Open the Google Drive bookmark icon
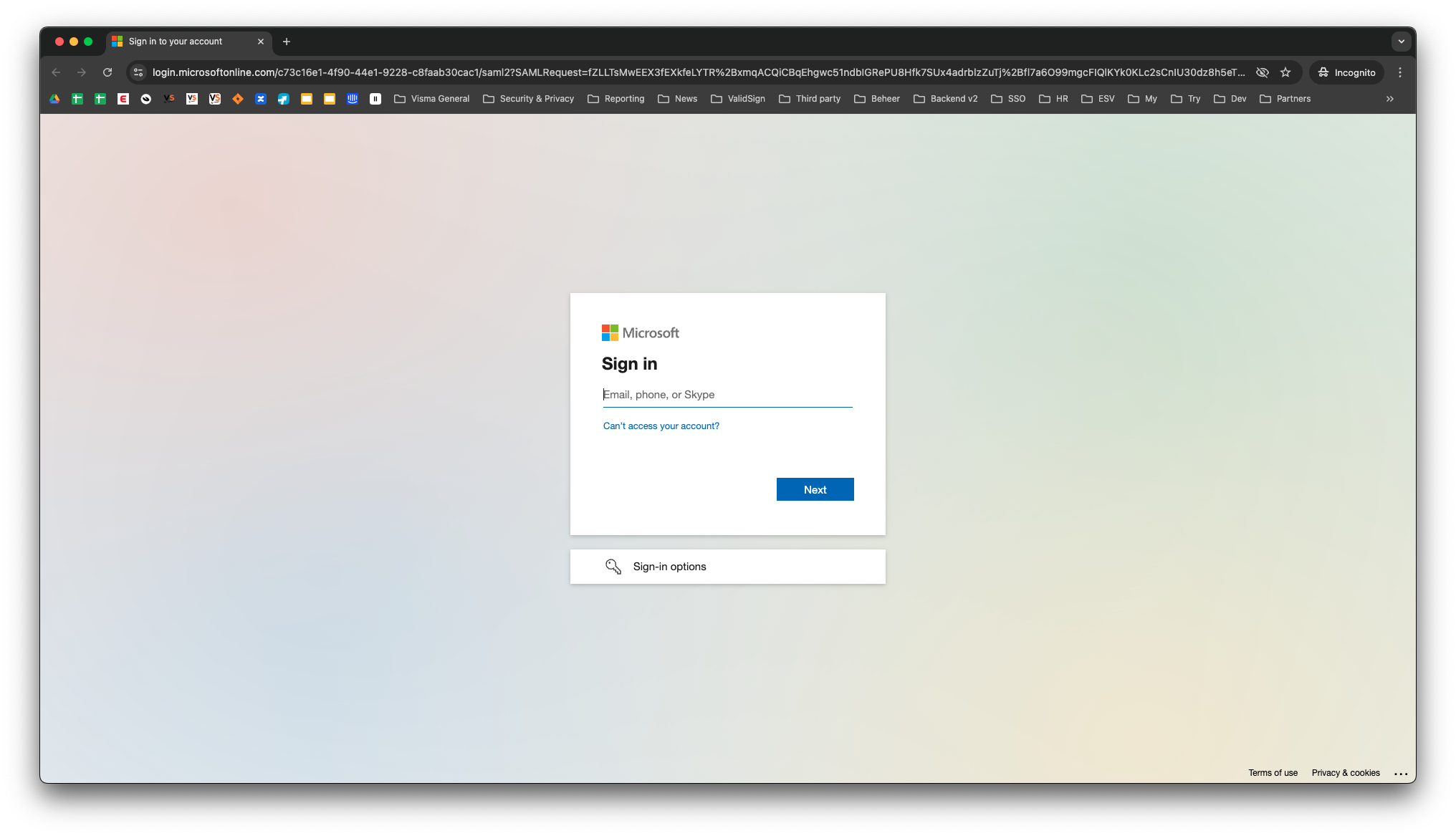1456x836 pixels. (x=54, y=99)
